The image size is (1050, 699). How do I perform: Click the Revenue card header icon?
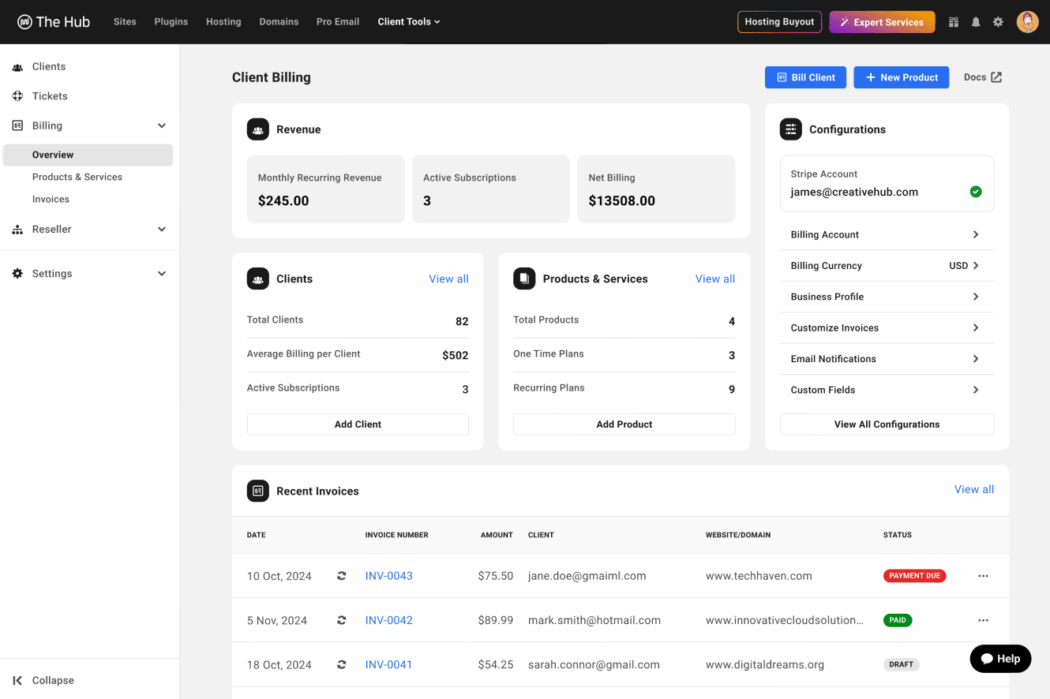pos(258,129)
